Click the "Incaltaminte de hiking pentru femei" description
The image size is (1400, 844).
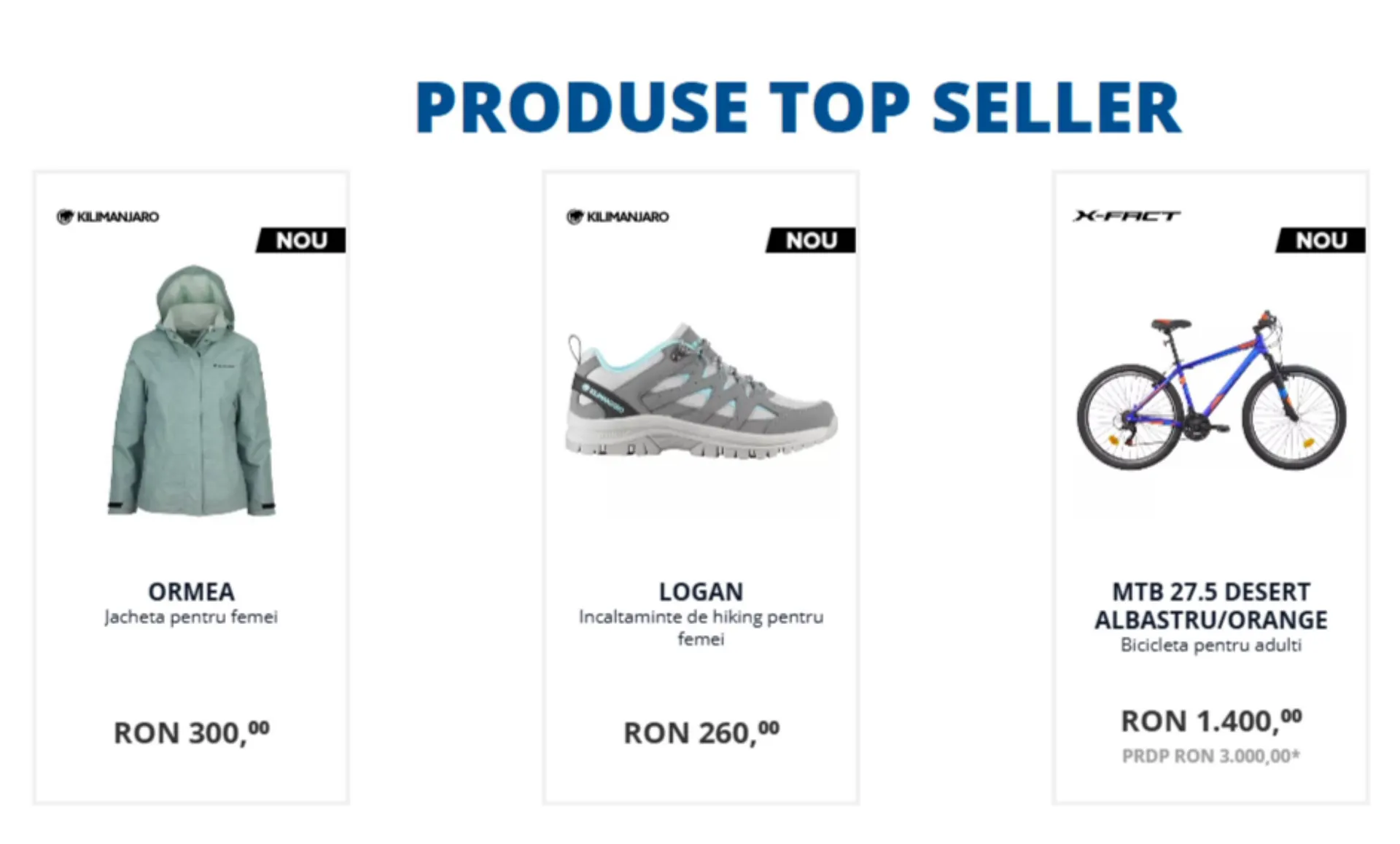(701, 628)
